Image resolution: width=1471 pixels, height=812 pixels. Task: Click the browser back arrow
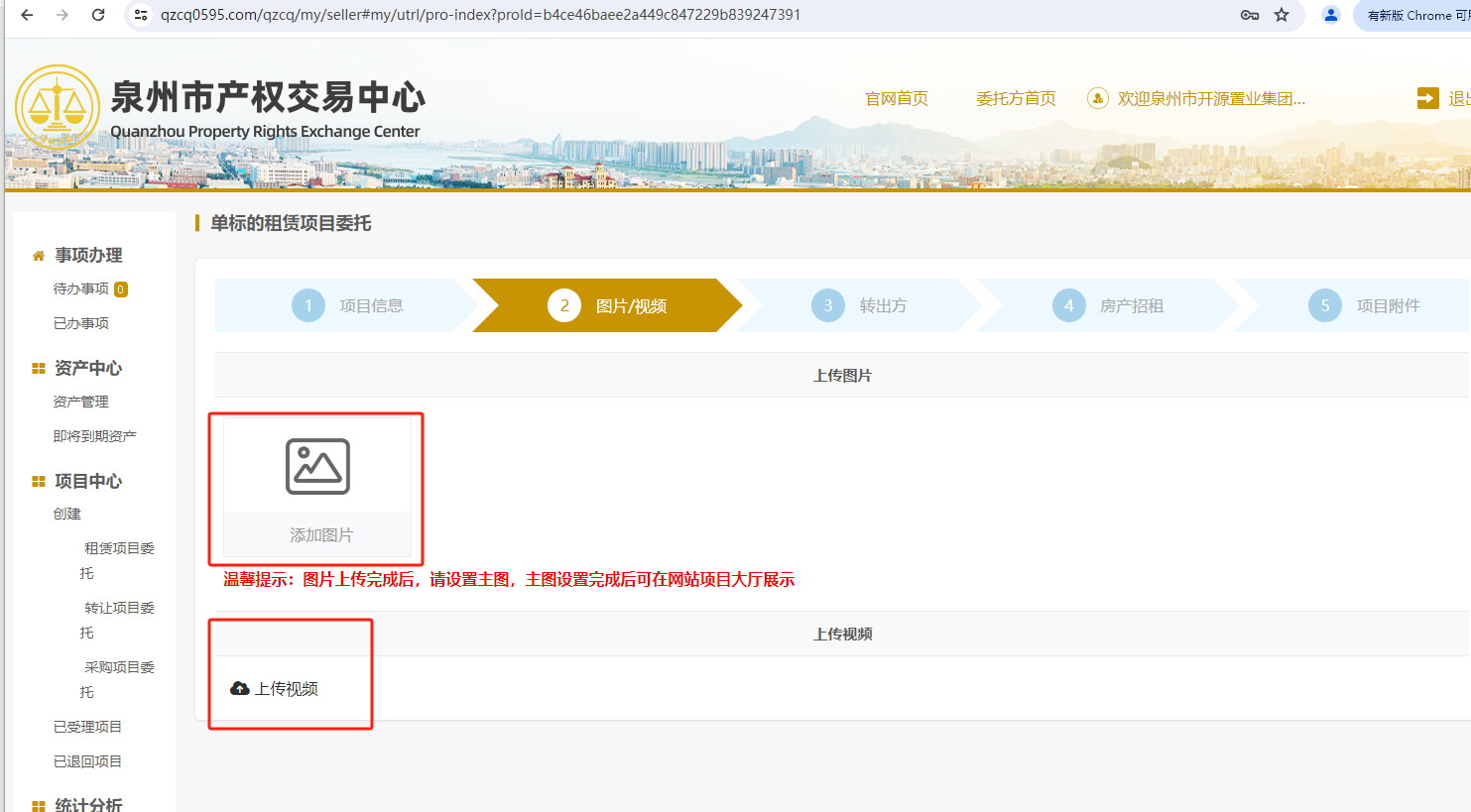click(27, 15)
